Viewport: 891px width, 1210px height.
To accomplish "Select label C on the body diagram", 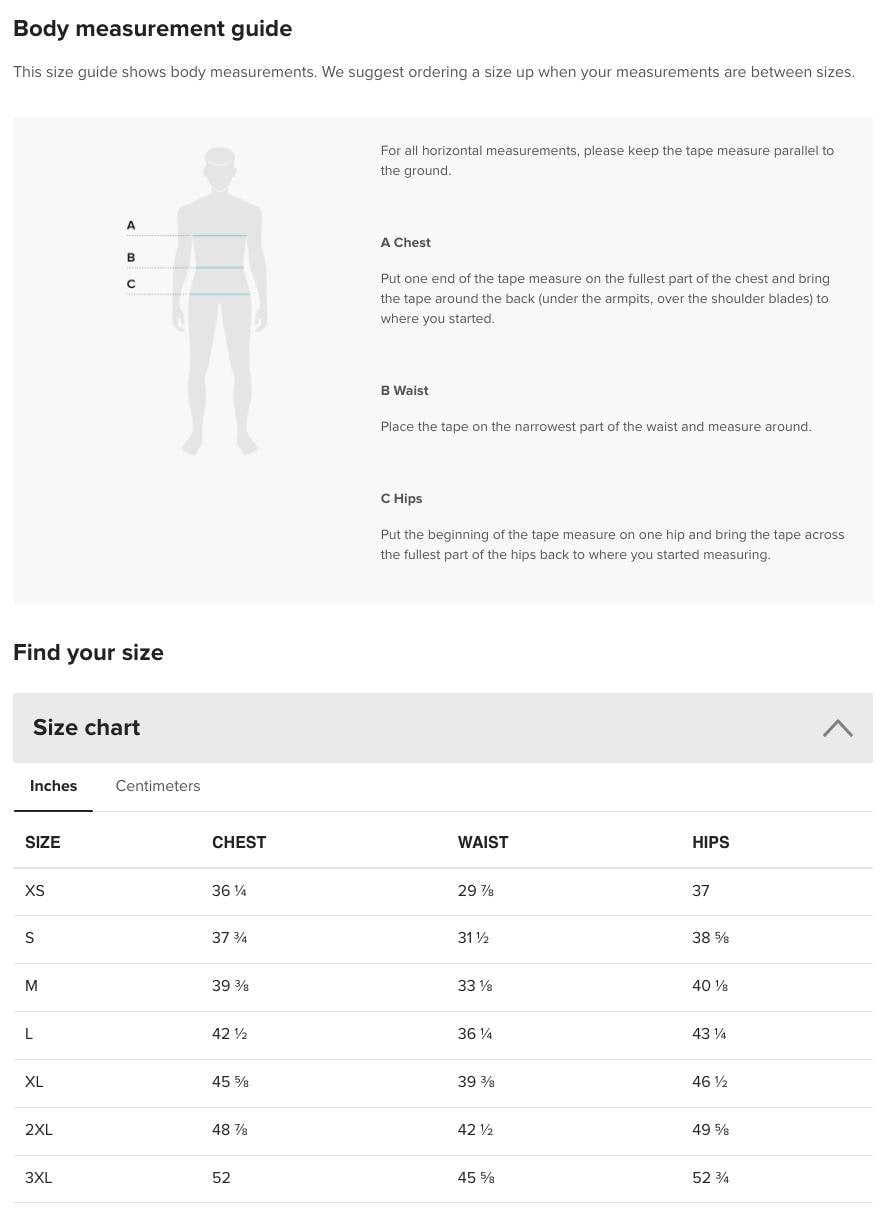I will click(x=131, y=284).
